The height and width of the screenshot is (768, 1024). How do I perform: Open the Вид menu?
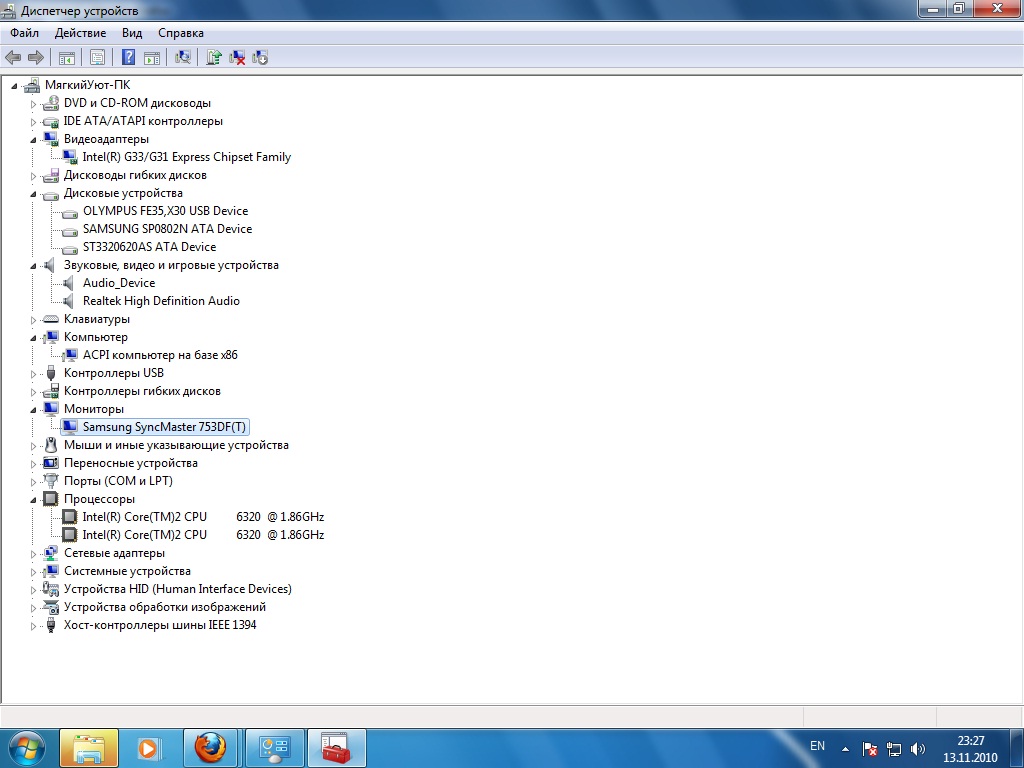(132, 33)
